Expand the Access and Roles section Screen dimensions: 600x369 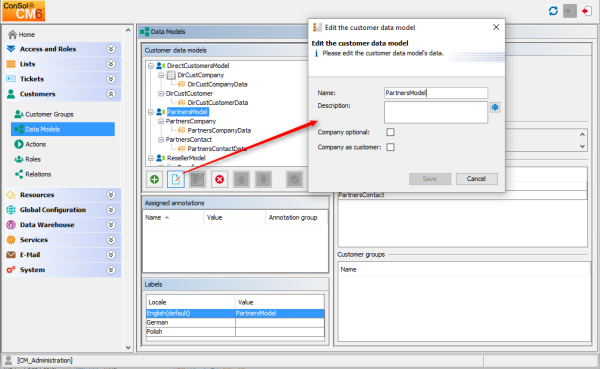point(111,49)
